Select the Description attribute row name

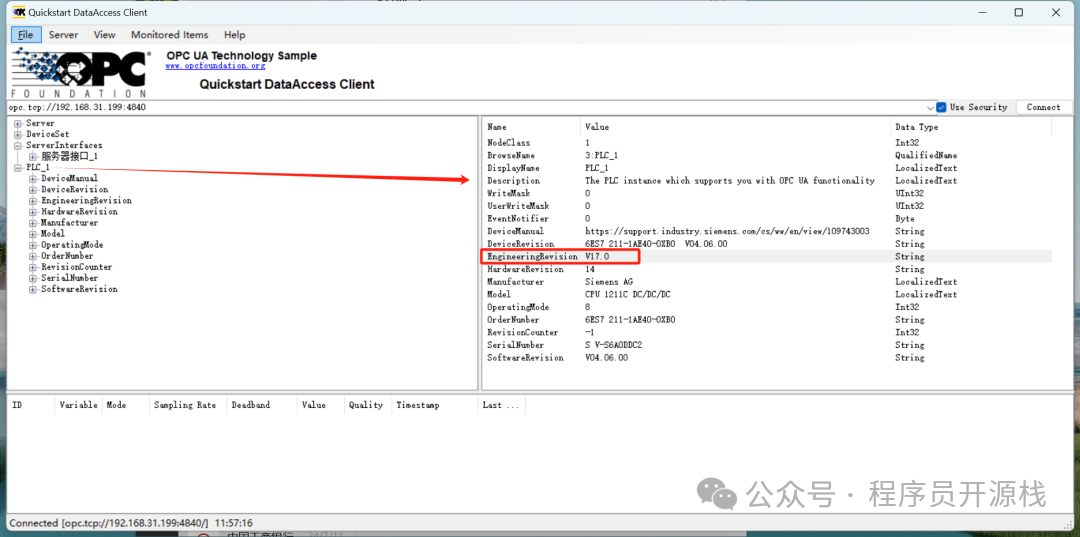(x=513, y=180)
